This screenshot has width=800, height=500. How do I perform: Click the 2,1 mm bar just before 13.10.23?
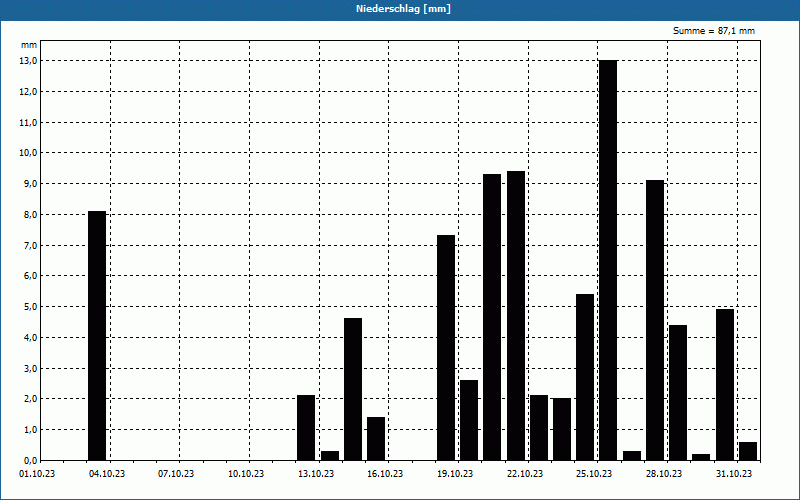(306, 428)
